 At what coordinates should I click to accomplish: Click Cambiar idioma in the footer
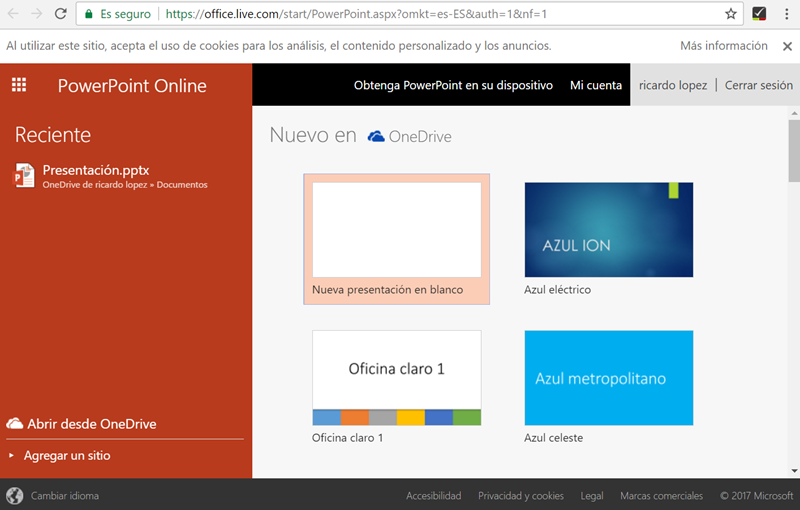point(65,495)
